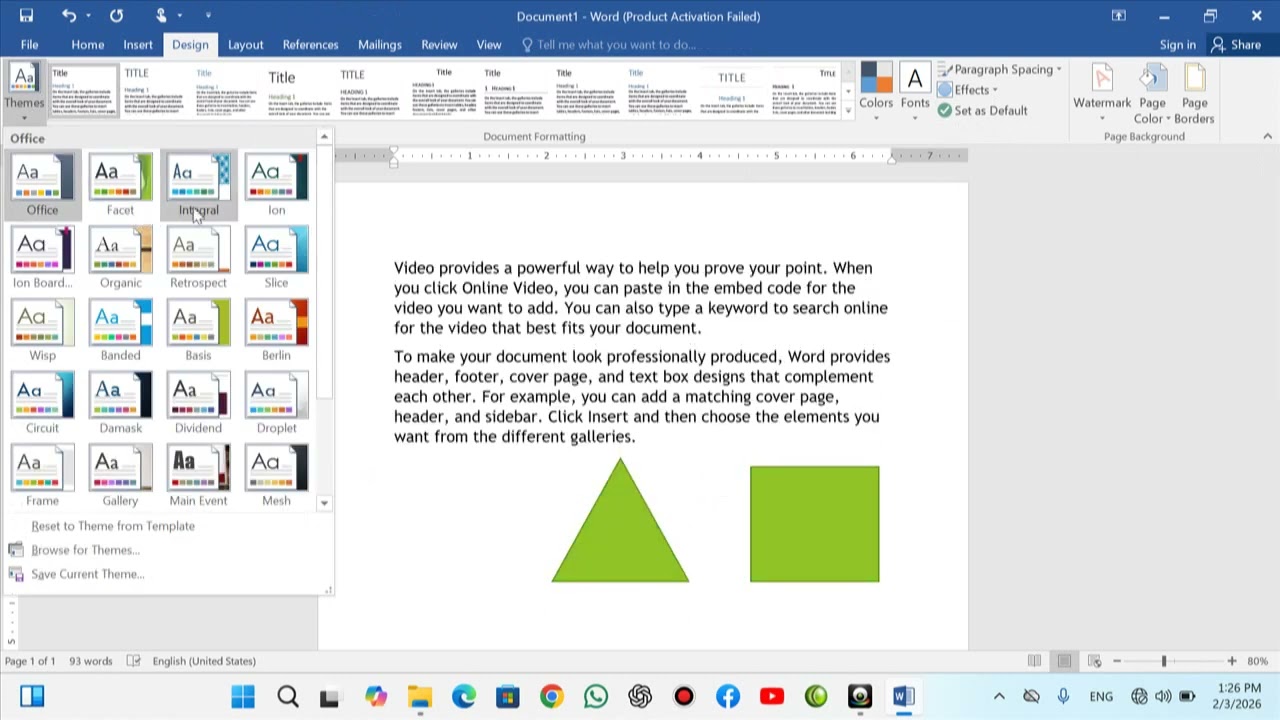Apply the Retrospect theme

pyautogui.click(x=198, y=258)
